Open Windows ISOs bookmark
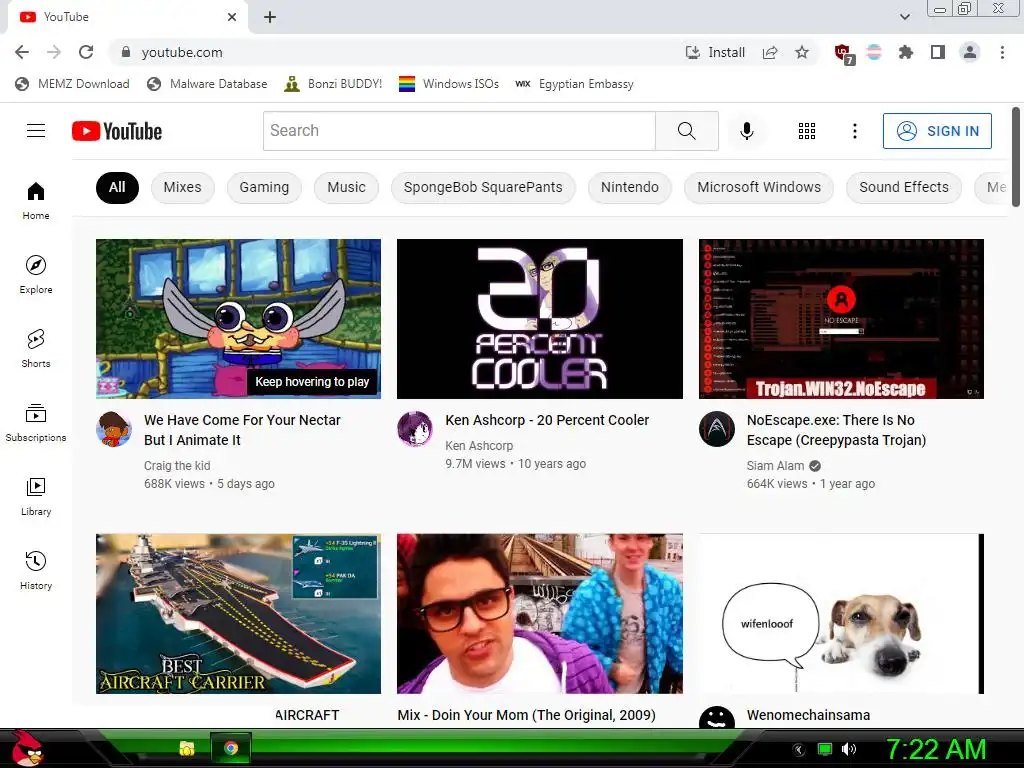 (x=449, y=84)
